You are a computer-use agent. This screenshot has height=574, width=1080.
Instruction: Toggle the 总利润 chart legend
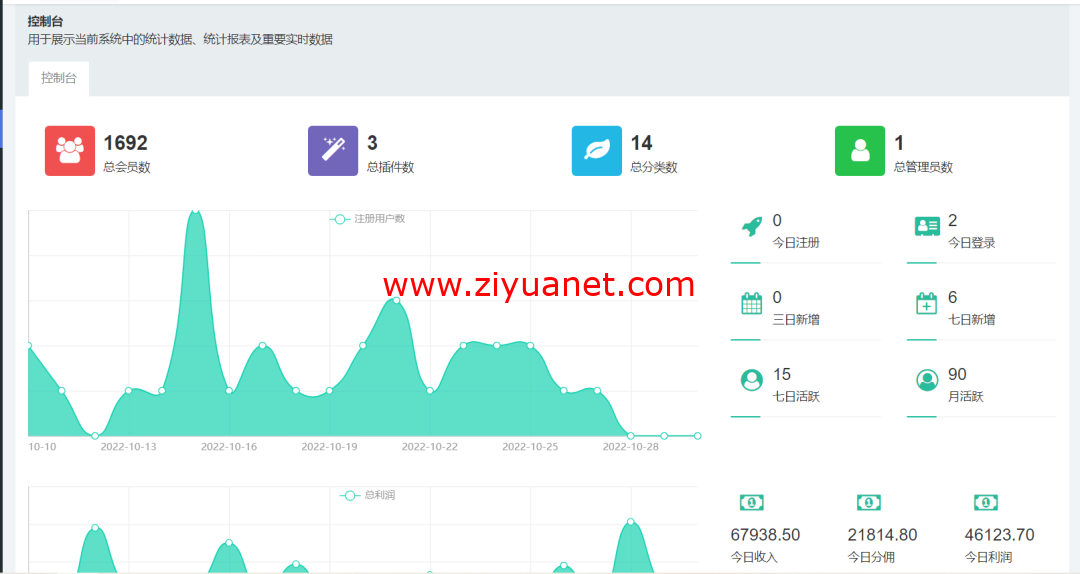pos(368,495)
